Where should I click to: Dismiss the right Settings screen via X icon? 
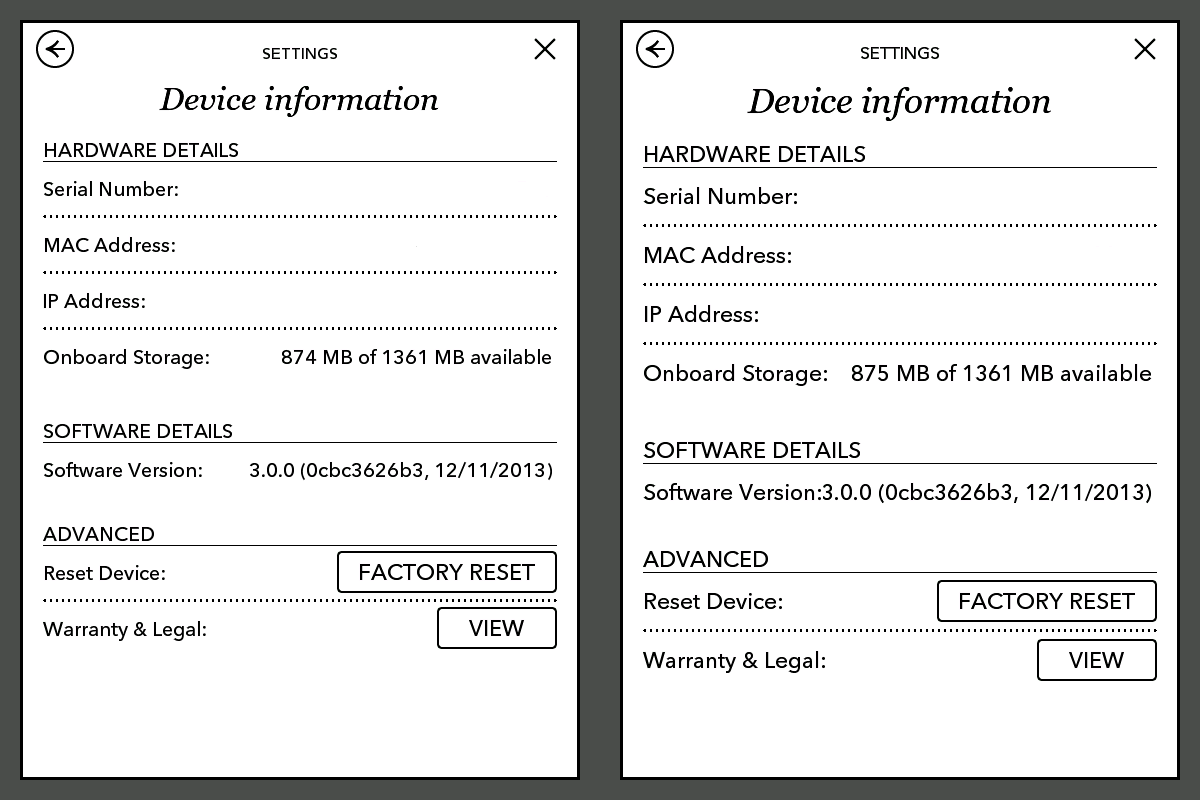click(x=1145, y=49)
